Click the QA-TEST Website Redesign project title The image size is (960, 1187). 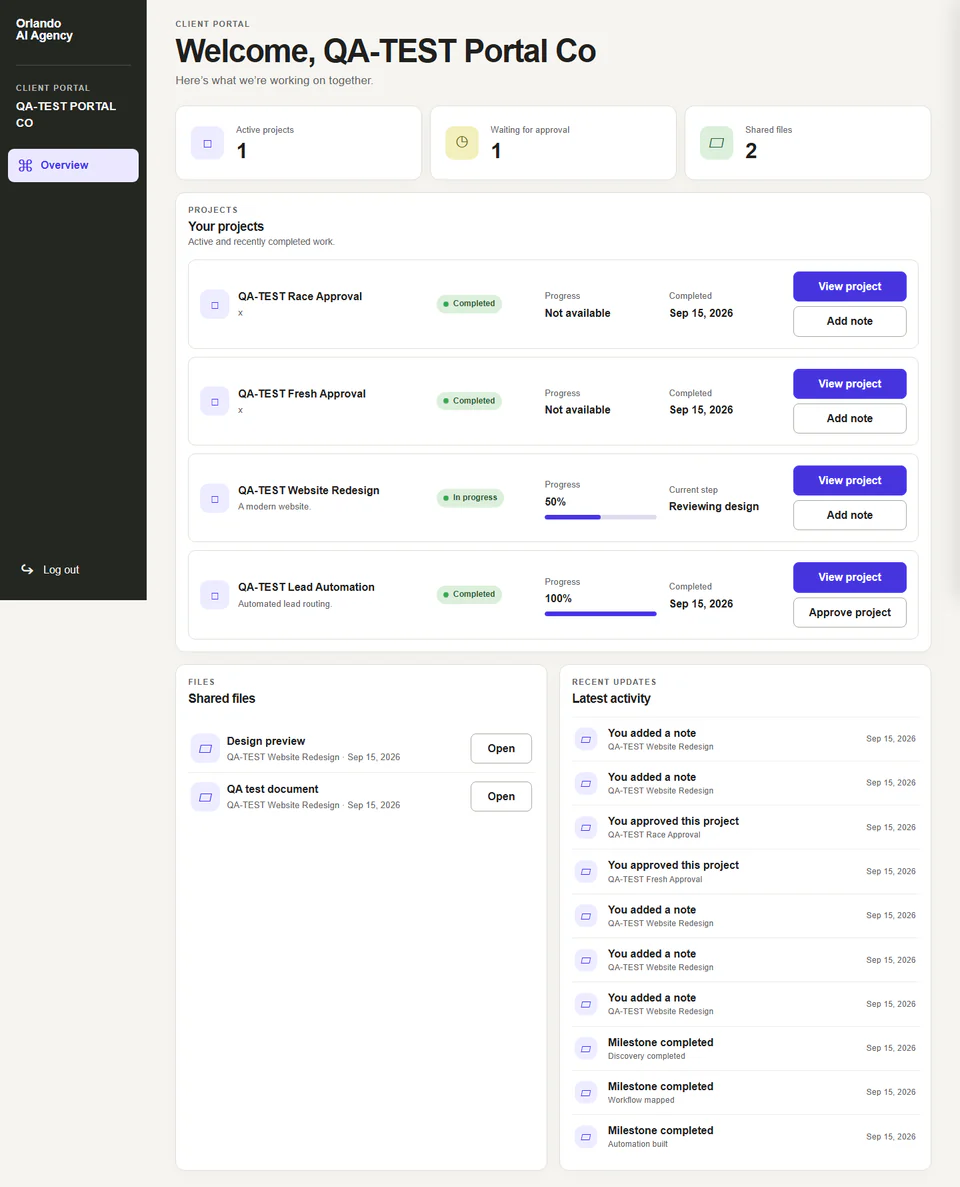click(309, 491)
